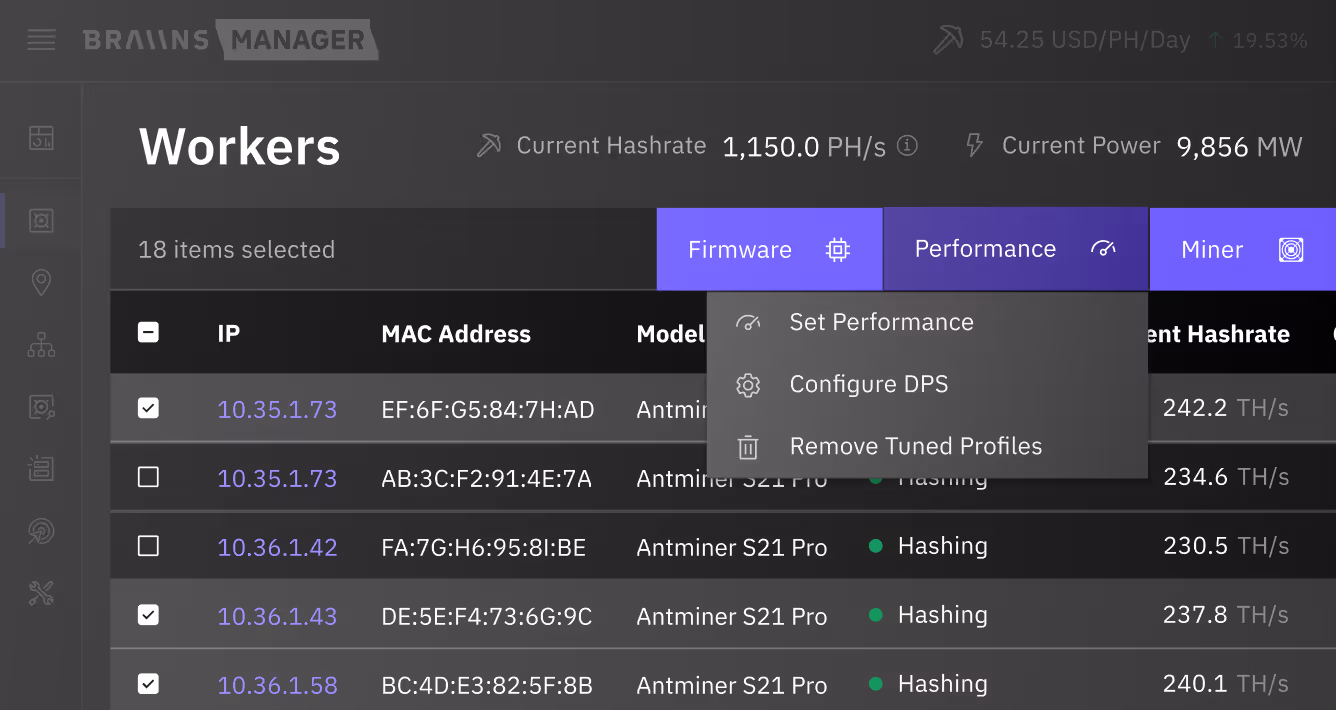Open the Miner actions dropdown
Image resolution: width=1336 pixels, height=710 pixels.
(1243, 249)
